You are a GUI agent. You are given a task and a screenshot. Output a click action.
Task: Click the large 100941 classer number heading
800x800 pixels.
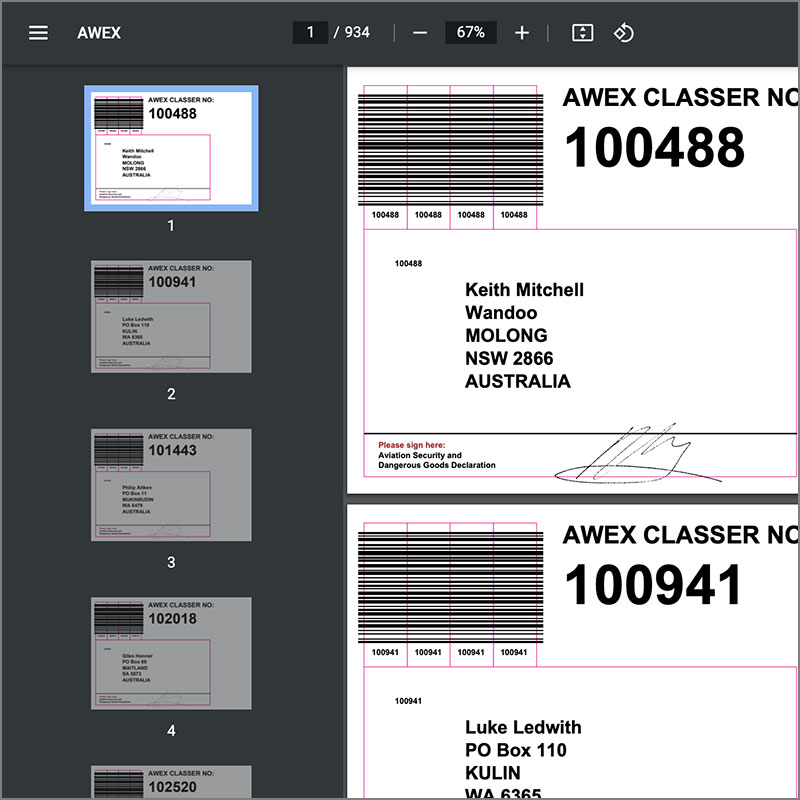654,585
